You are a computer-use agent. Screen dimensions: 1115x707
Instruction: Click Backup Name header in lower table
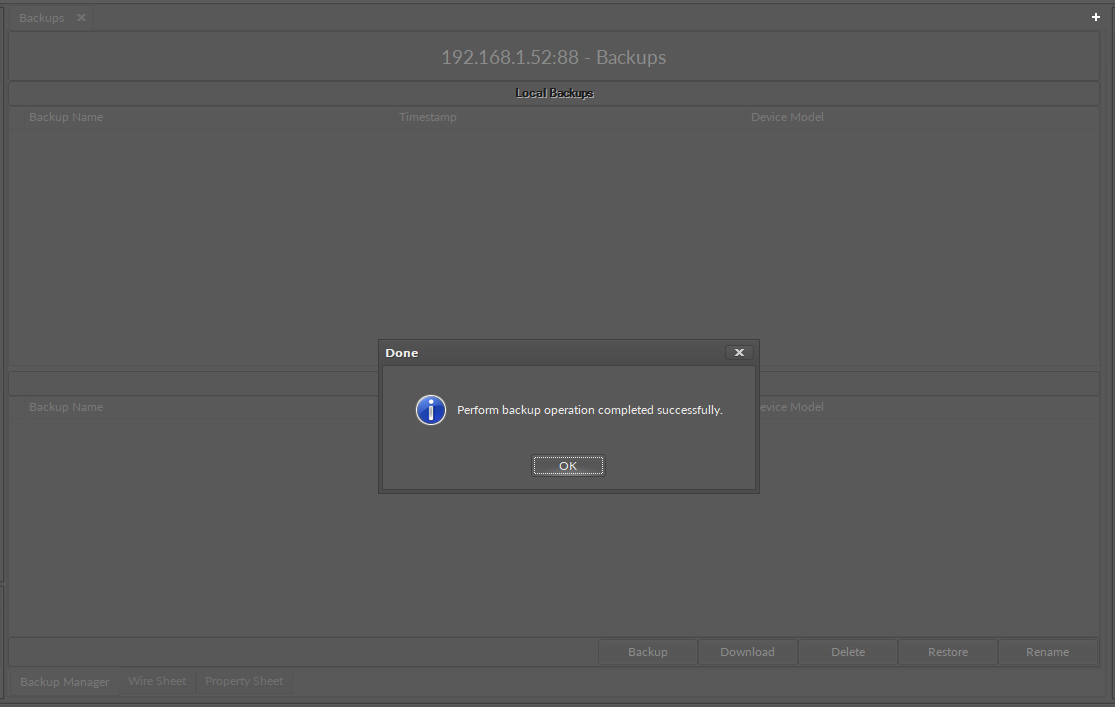click(x=66, y=407)
